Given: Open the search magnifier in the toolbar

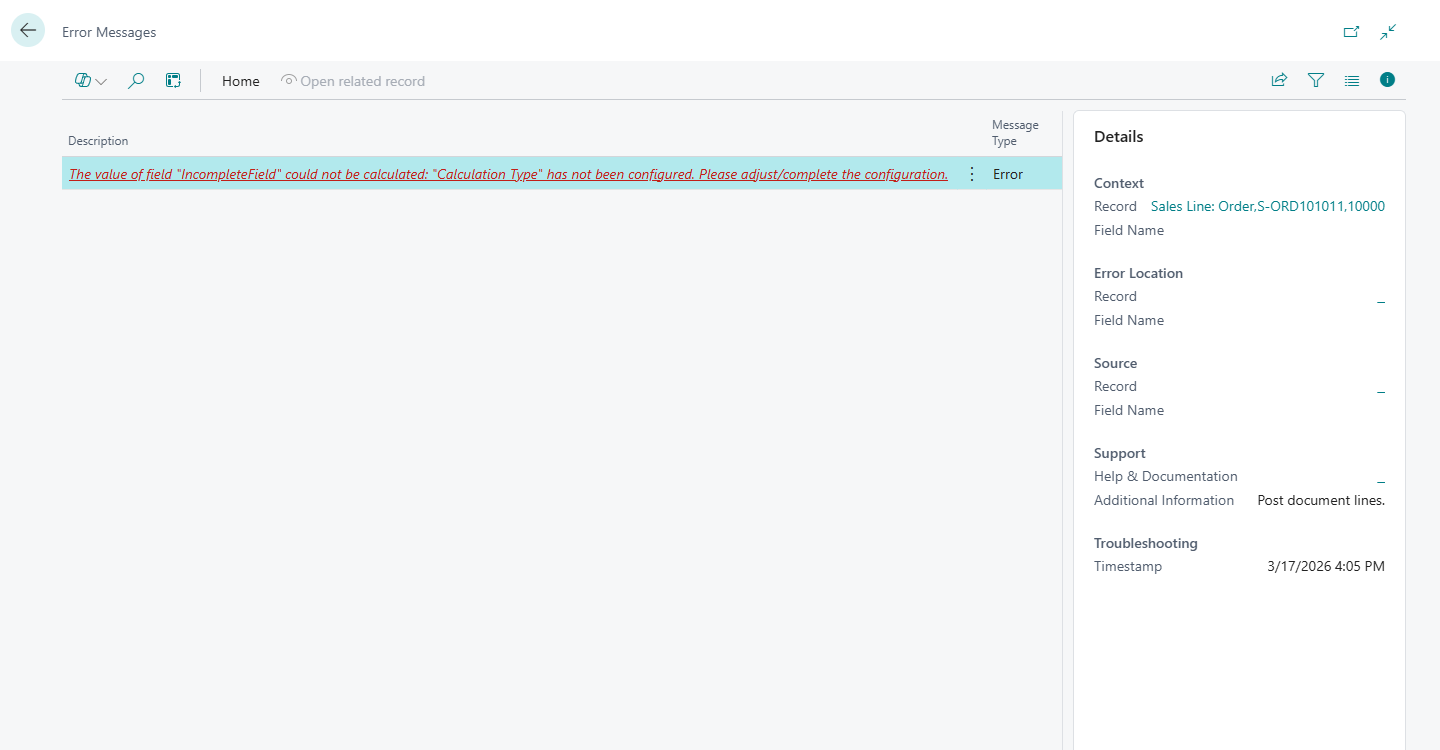Looking at the screenshot, I should [x=136, y=81].
